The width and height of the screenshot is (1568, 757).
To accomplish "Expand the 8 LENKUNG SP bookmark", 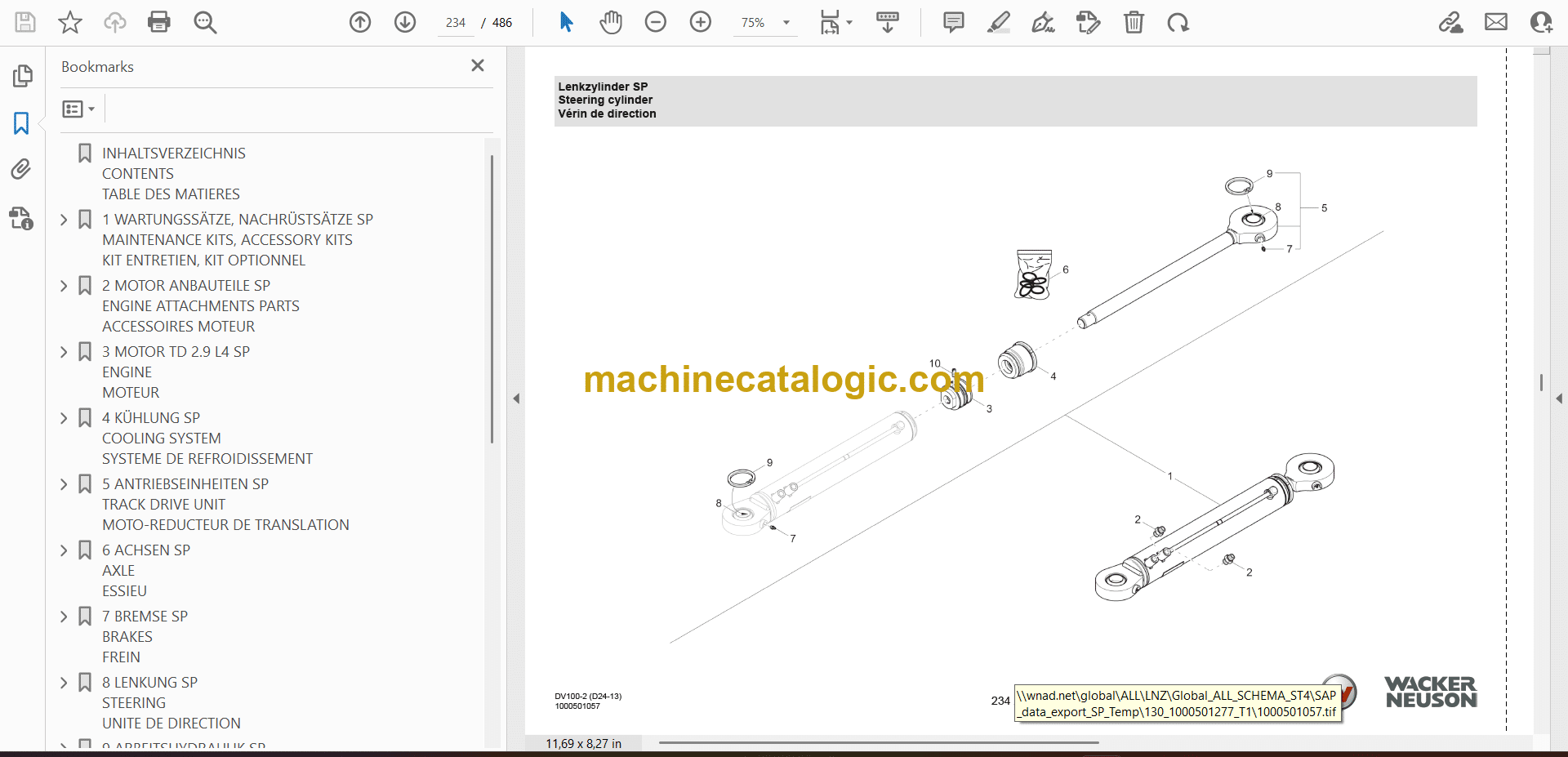I will pos(64,683).
